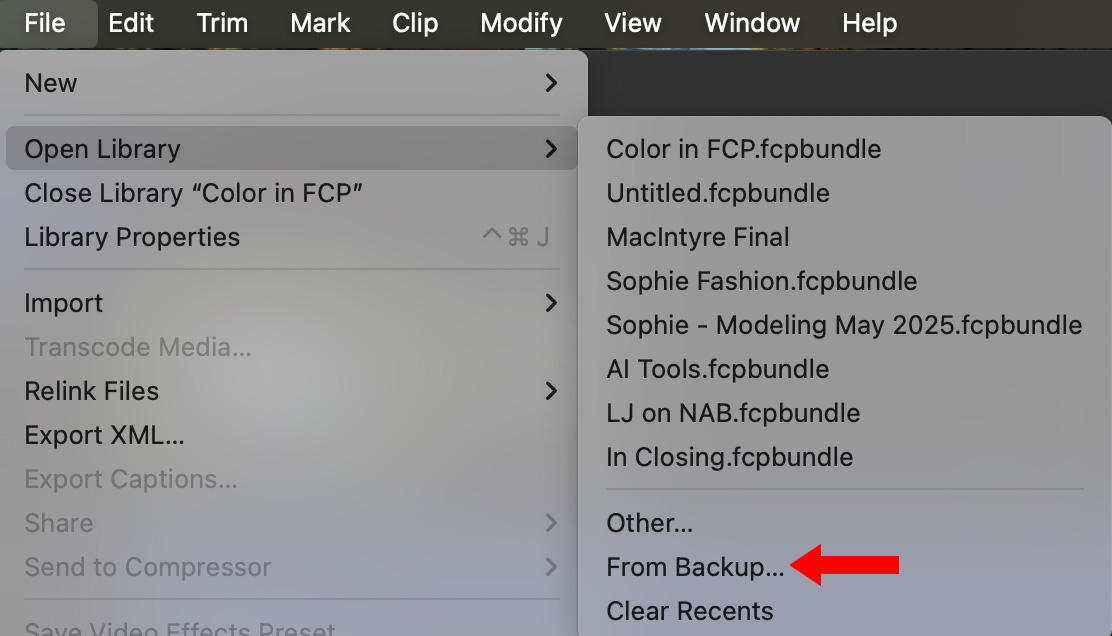Screen dimensions: 1112x636
Task: Open the Clip menu
Action: click(x=415, y=23)
